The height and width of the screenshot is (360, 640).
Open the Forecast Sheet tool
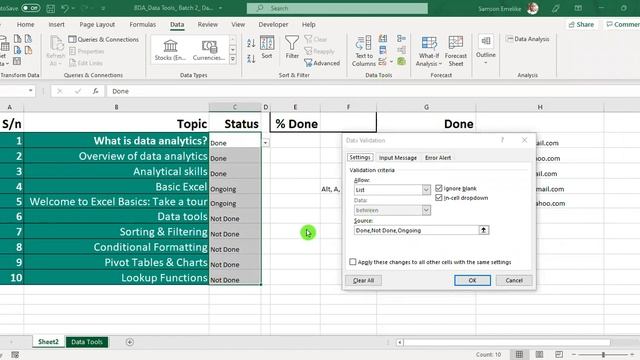click(456, 51)
